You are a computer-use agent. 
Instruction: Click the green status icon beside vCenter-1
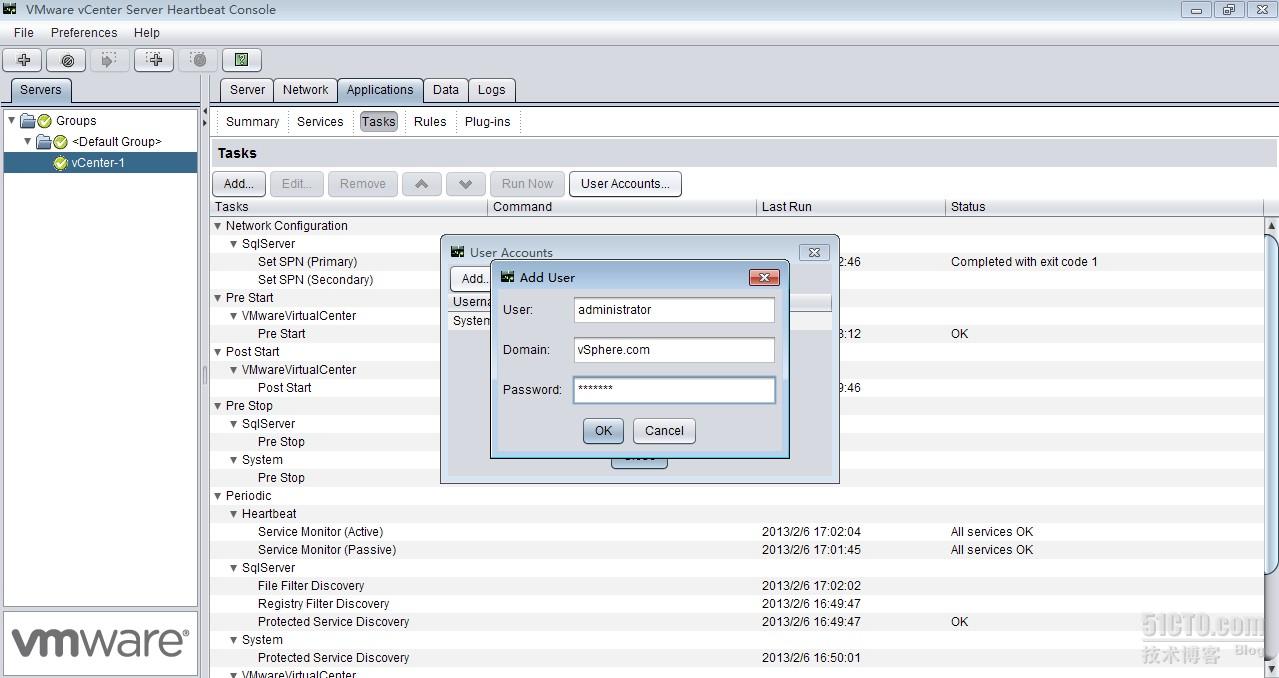pyautogui.click(x=61, y=163)
